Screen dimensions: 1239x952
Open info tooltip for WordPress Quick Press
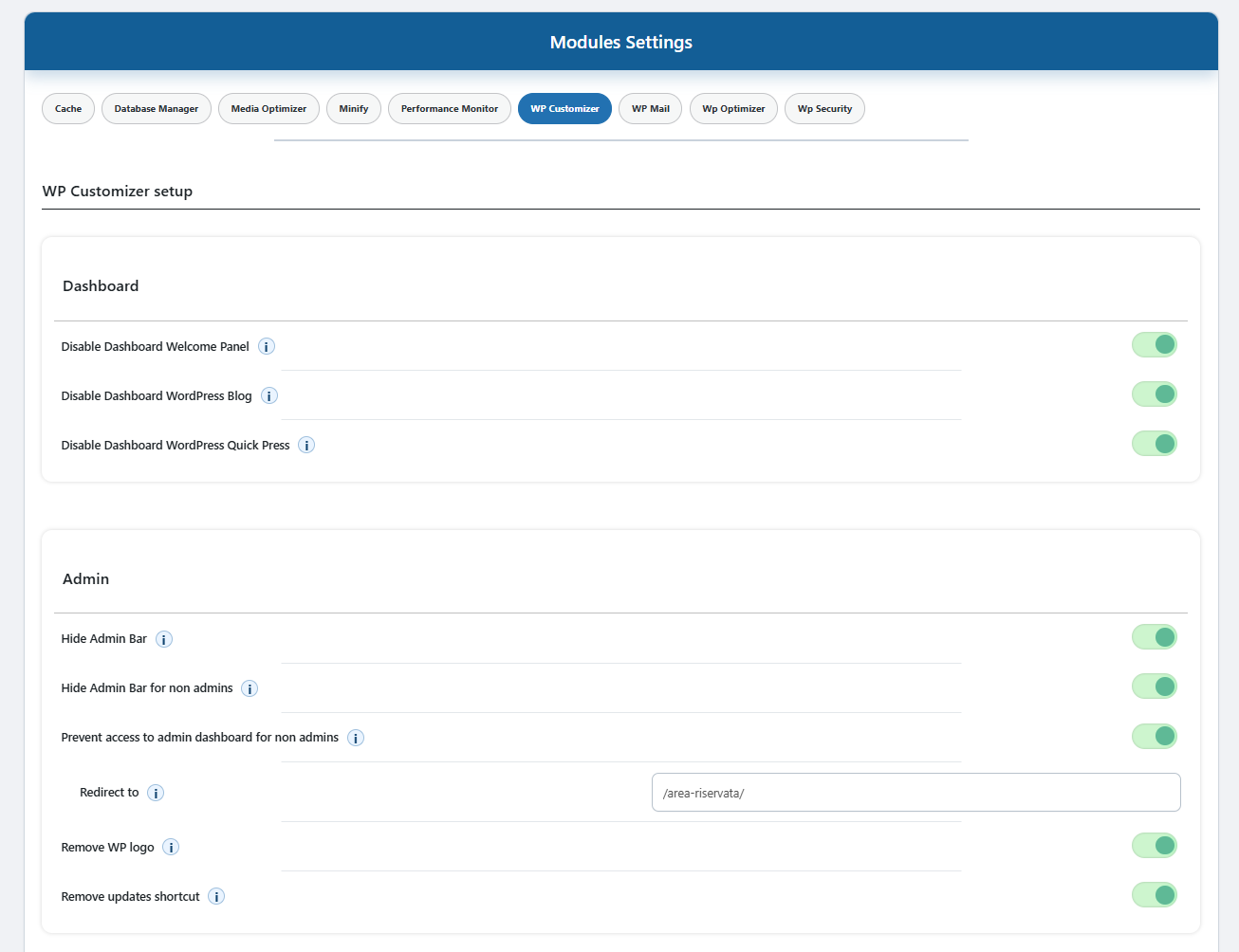pos(306,446)
